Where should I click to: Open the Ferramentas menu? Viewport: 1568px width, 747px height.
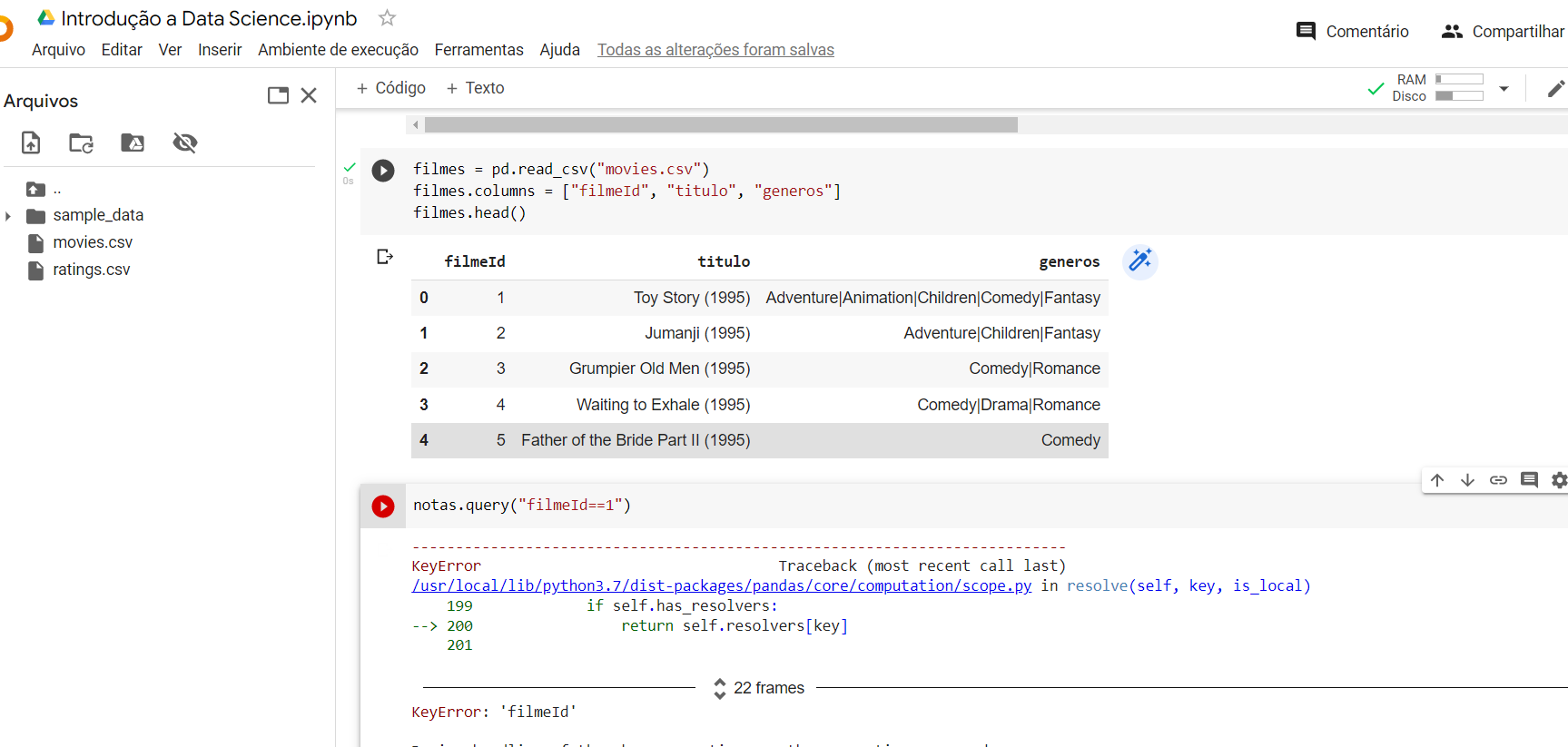click(478, 50)
